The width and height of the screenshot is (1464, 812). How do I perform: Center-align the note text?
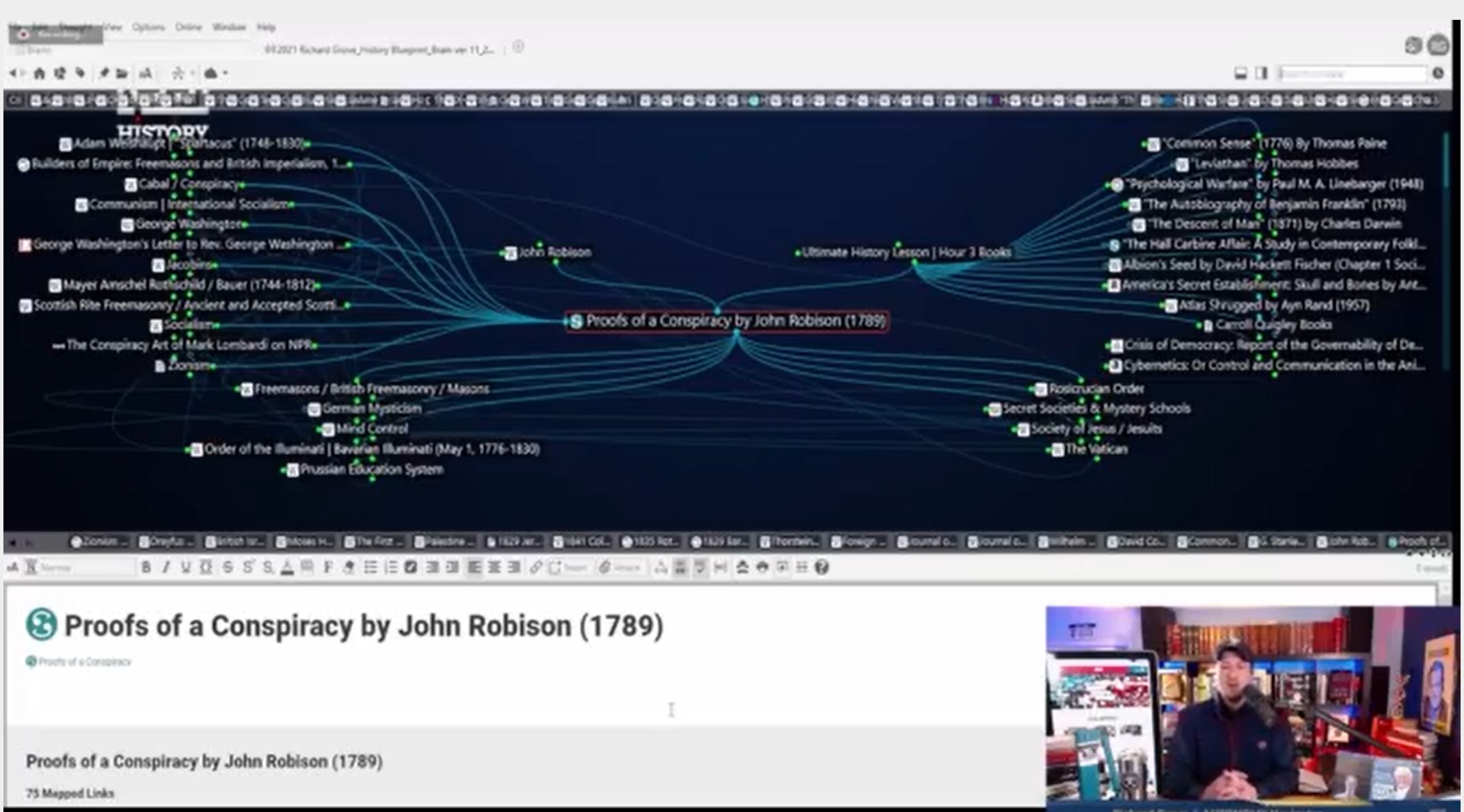point(494,567)
